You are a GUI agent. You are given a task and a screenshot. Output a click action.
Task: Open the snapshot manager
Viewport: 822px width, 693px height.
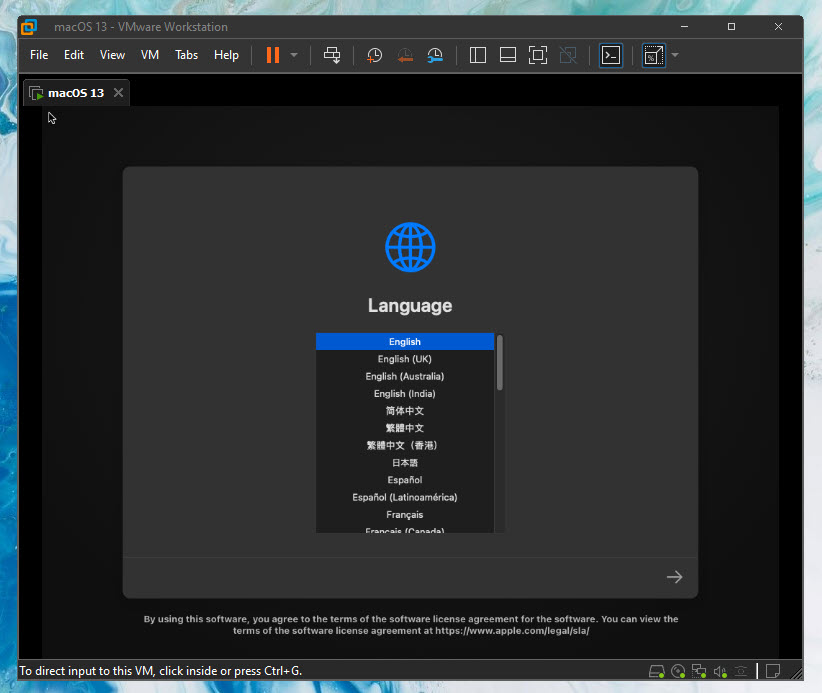click(x=435, y=55)
